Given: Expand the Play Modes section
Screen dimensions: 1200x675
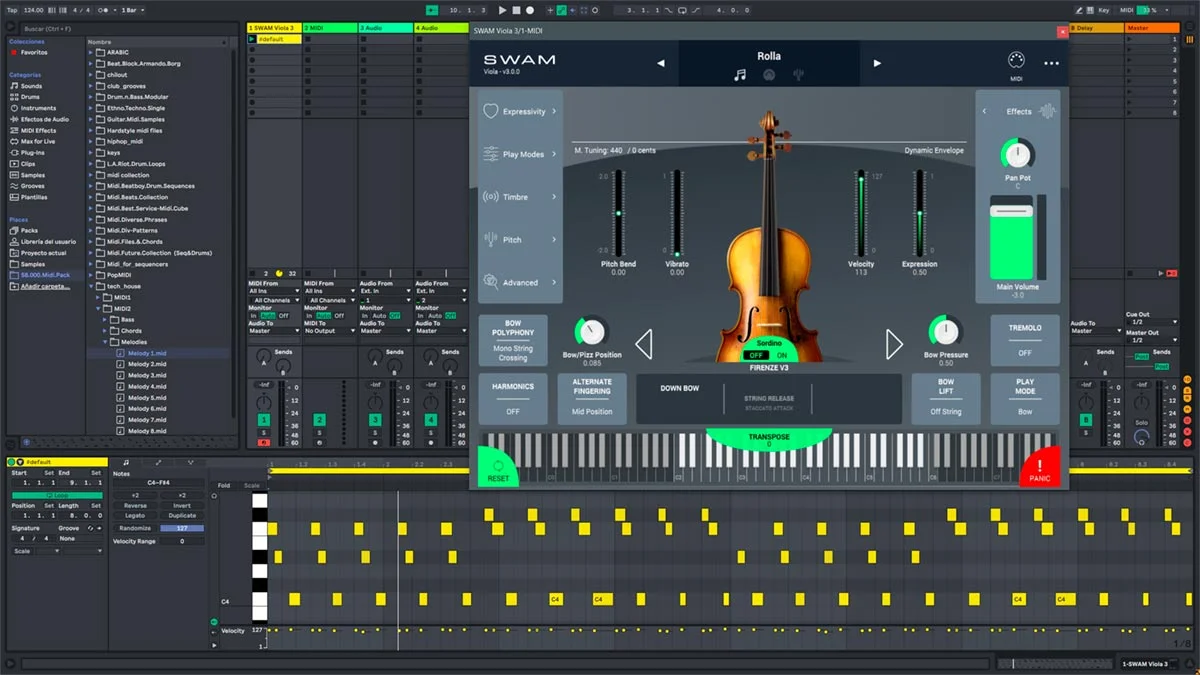Looking at the screenshot, I should pyautogui.click(x=520, y=155).
